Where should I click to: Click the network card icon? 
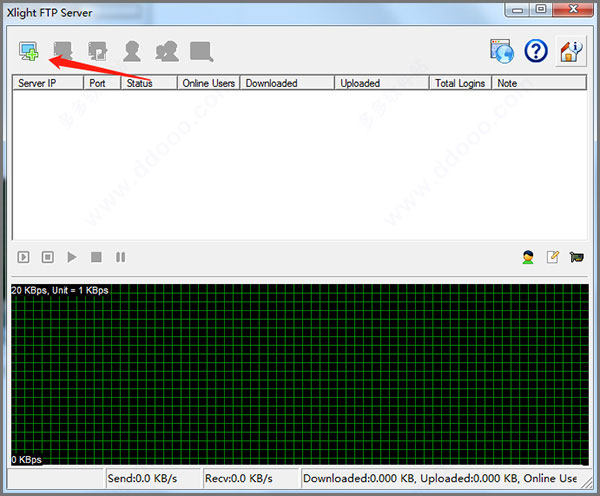click(577, 257)
